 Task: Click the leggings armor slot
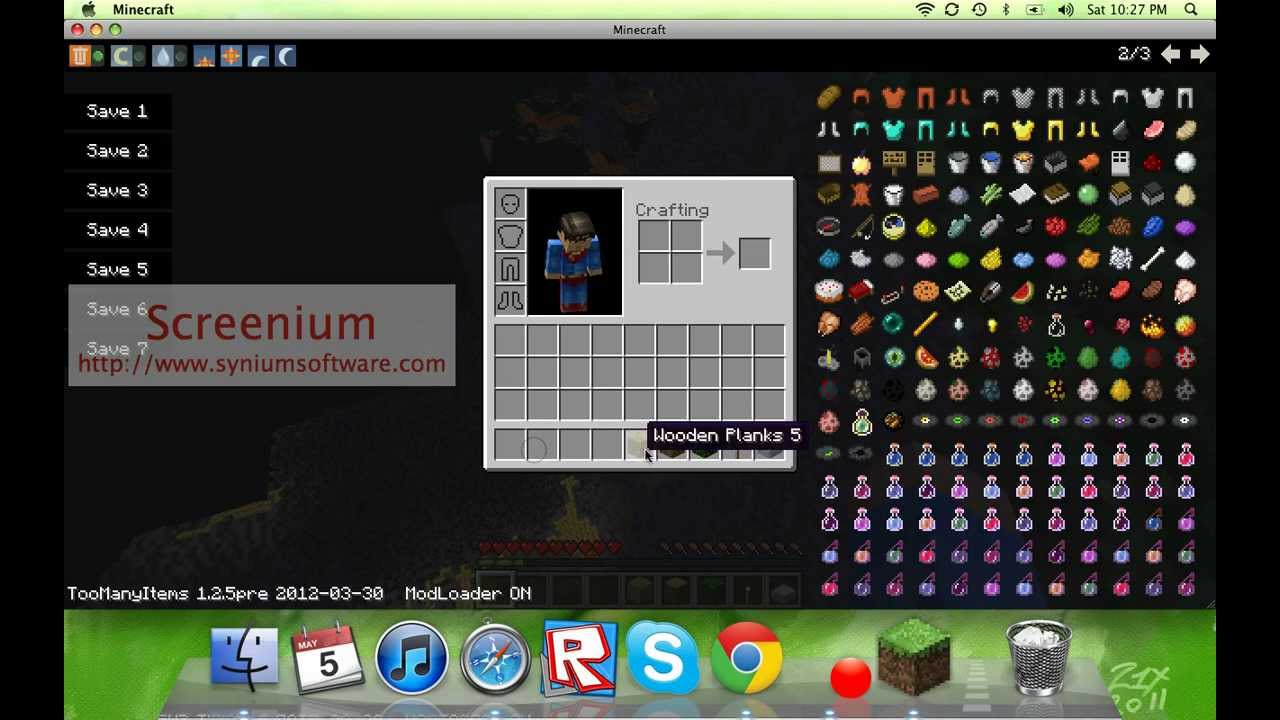[510, 268]
